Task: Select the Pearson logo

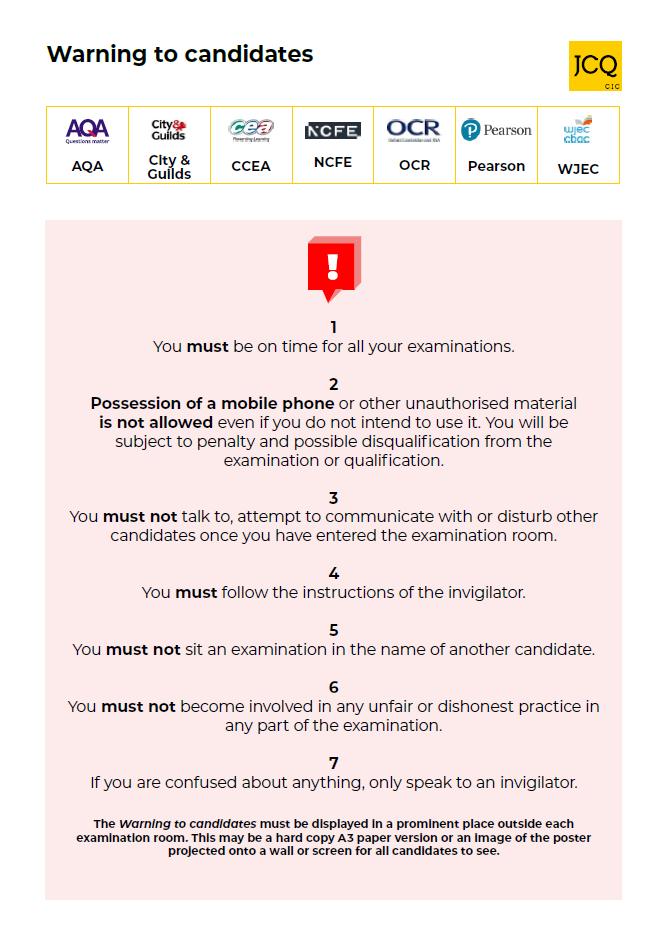Action: point(496,130)
